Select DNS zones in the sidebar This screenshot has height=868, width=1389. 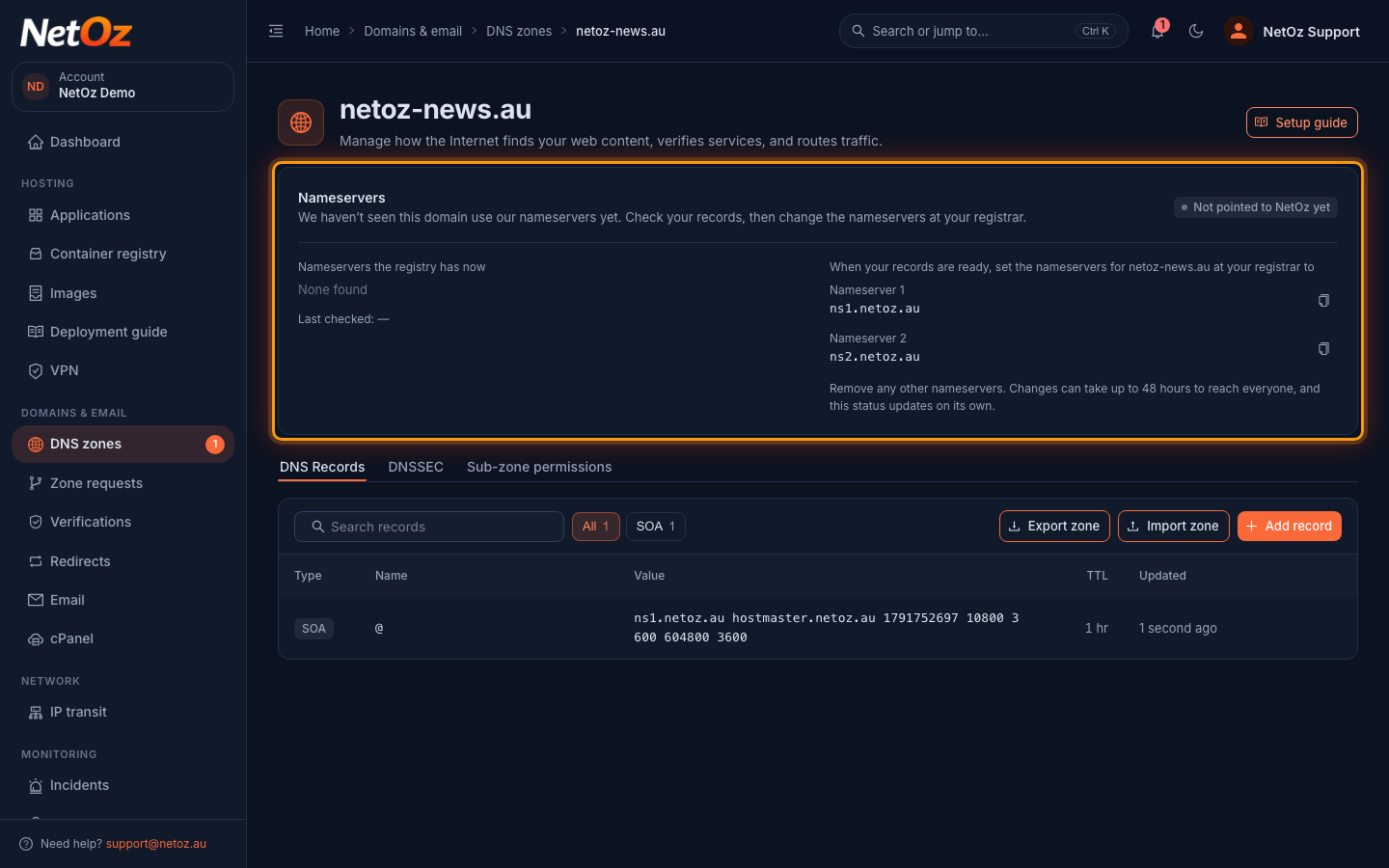pos(123,444)
